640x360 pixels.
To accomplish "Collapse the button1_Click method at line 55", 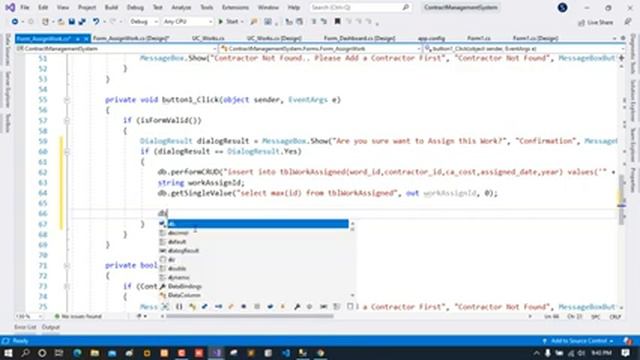I will pos(67,100).
